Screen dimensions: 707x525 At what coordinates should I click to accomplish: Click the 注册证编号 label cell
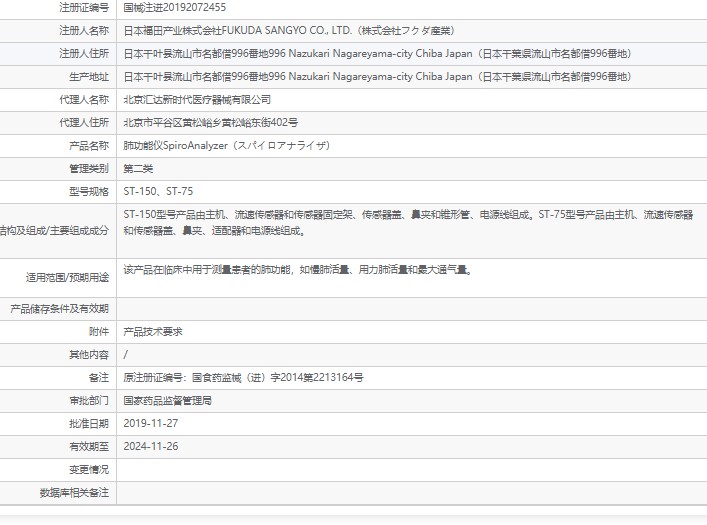pyautogui.click(x=84, y=8)
